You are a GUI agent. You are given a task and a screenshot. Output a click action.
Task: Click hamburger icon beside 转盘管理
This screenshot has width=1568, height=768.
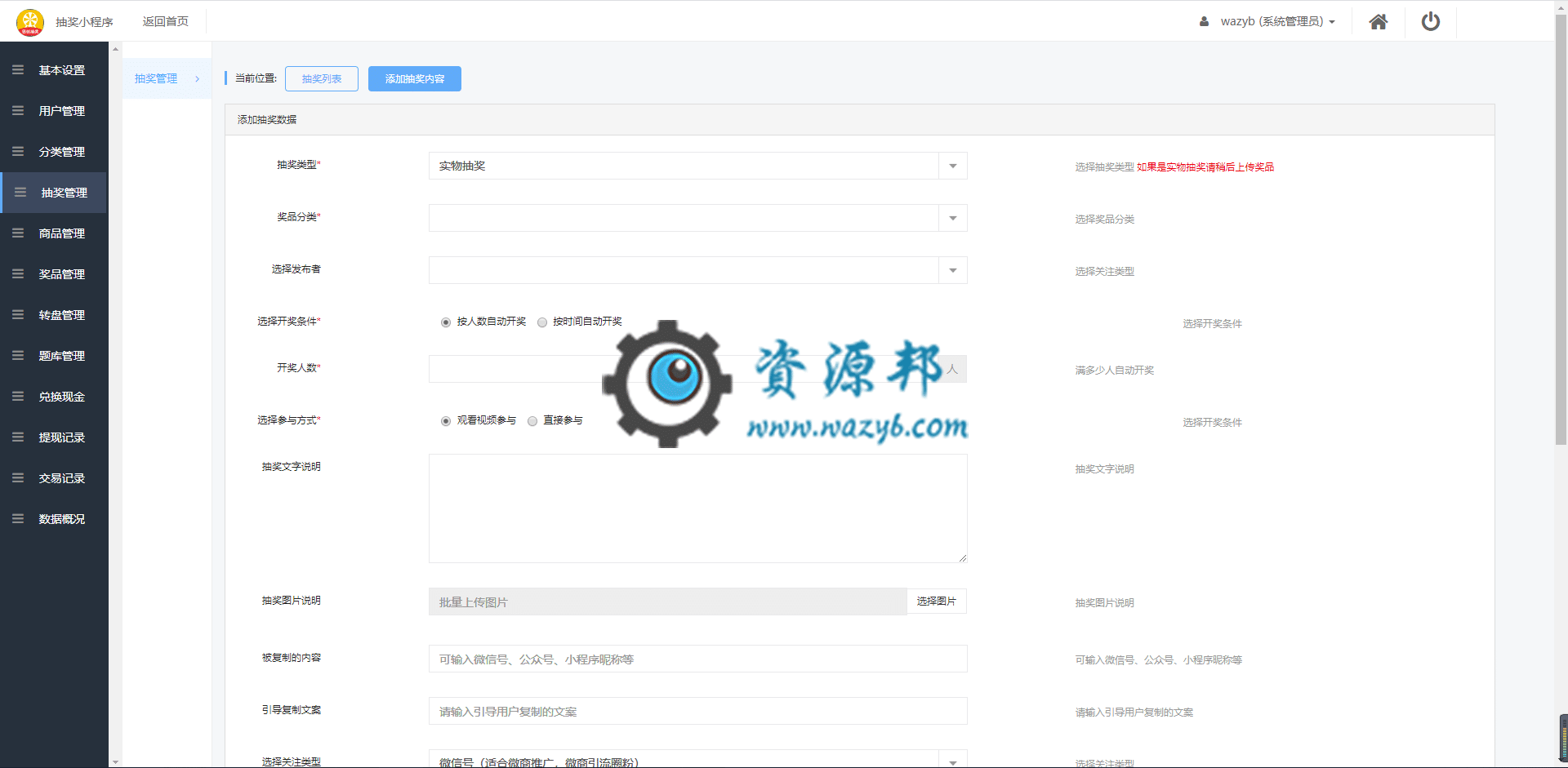[18, 315]
